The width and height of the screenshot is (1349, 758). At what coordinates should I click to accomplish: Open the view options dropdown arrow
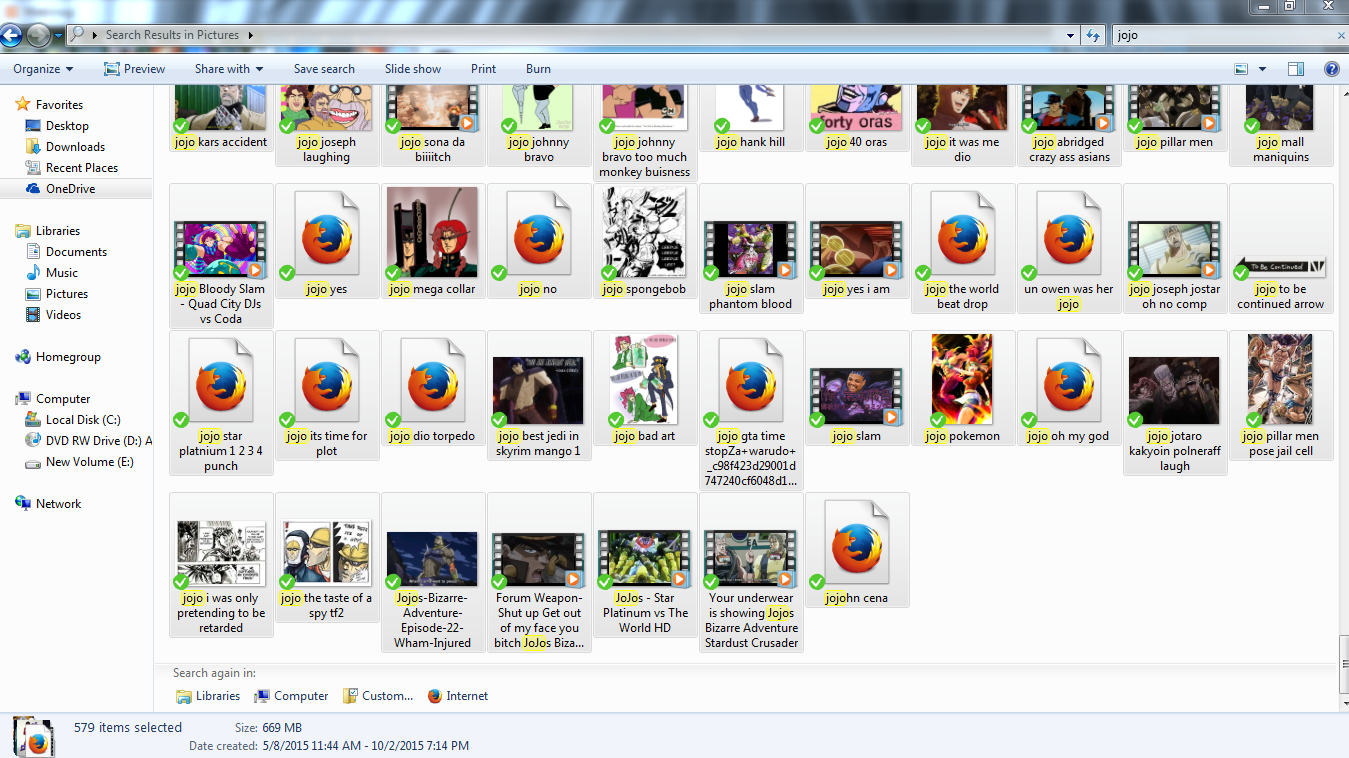[1262, 69]
